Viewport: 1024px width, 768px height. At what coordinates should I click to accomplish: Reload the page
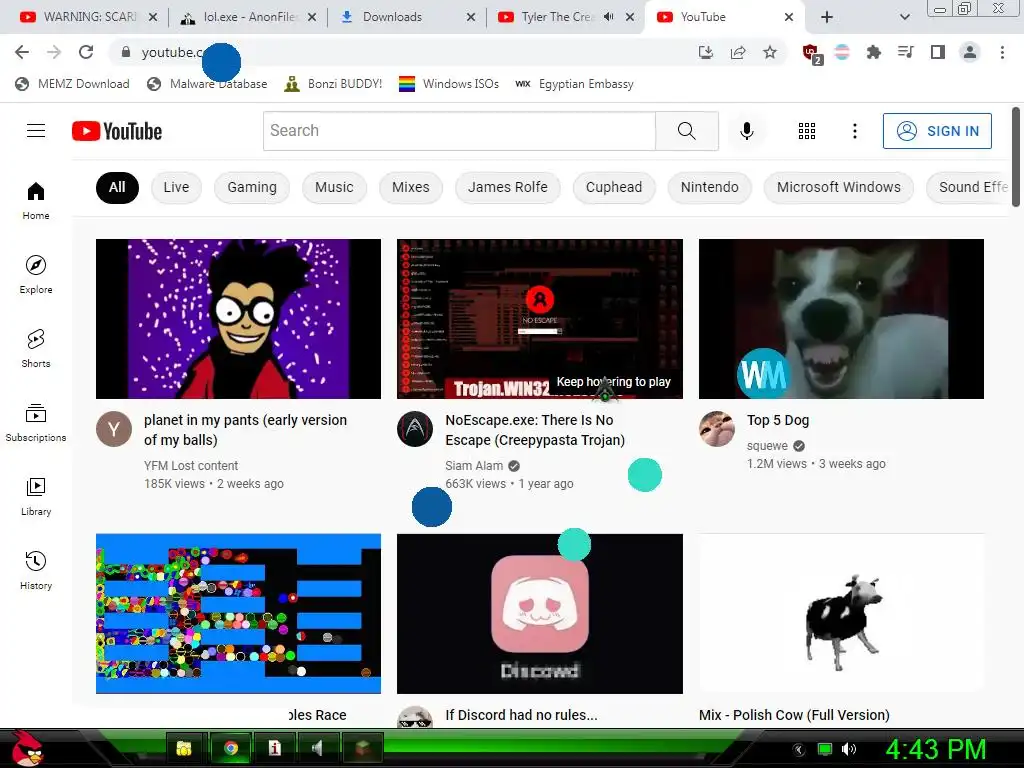[x=86, y=52]
